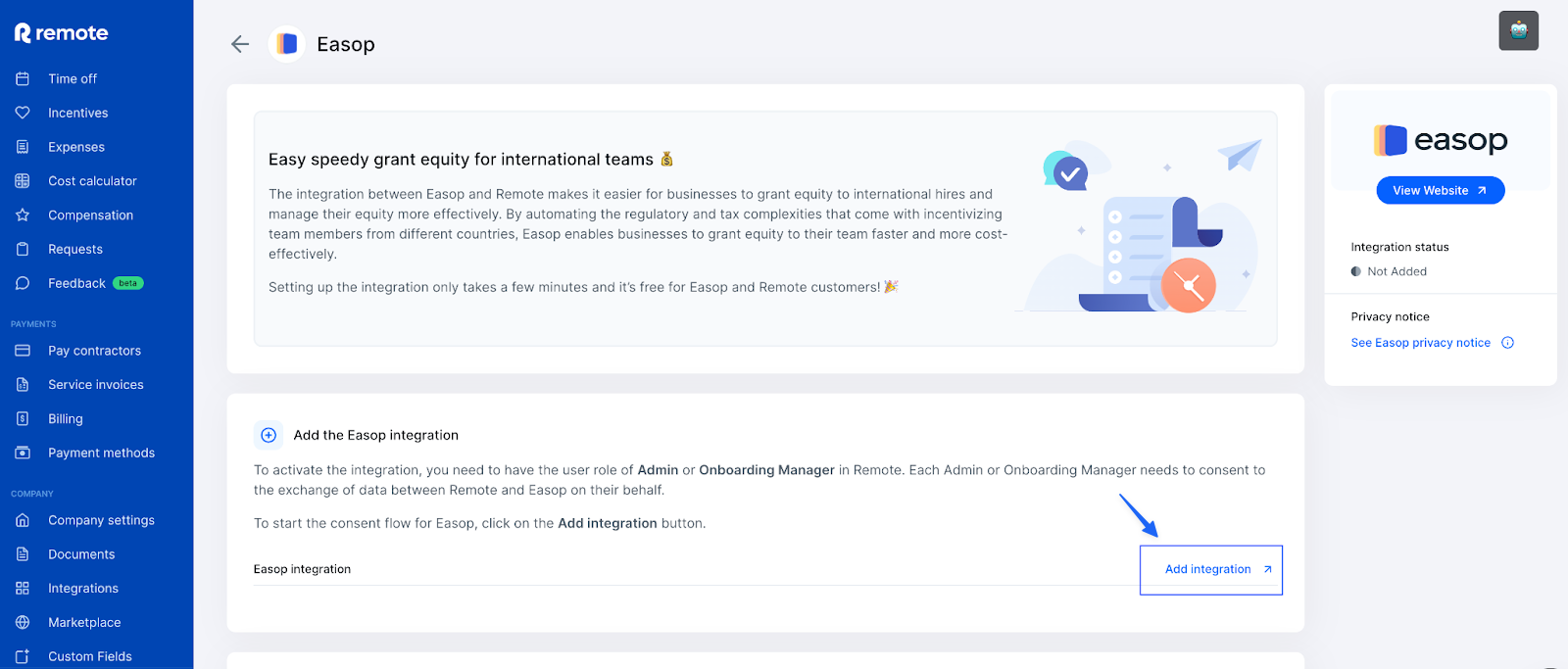Select the Incentives heart icon
Viewport: 1568px width, 669px height.
tap(24, 113)
